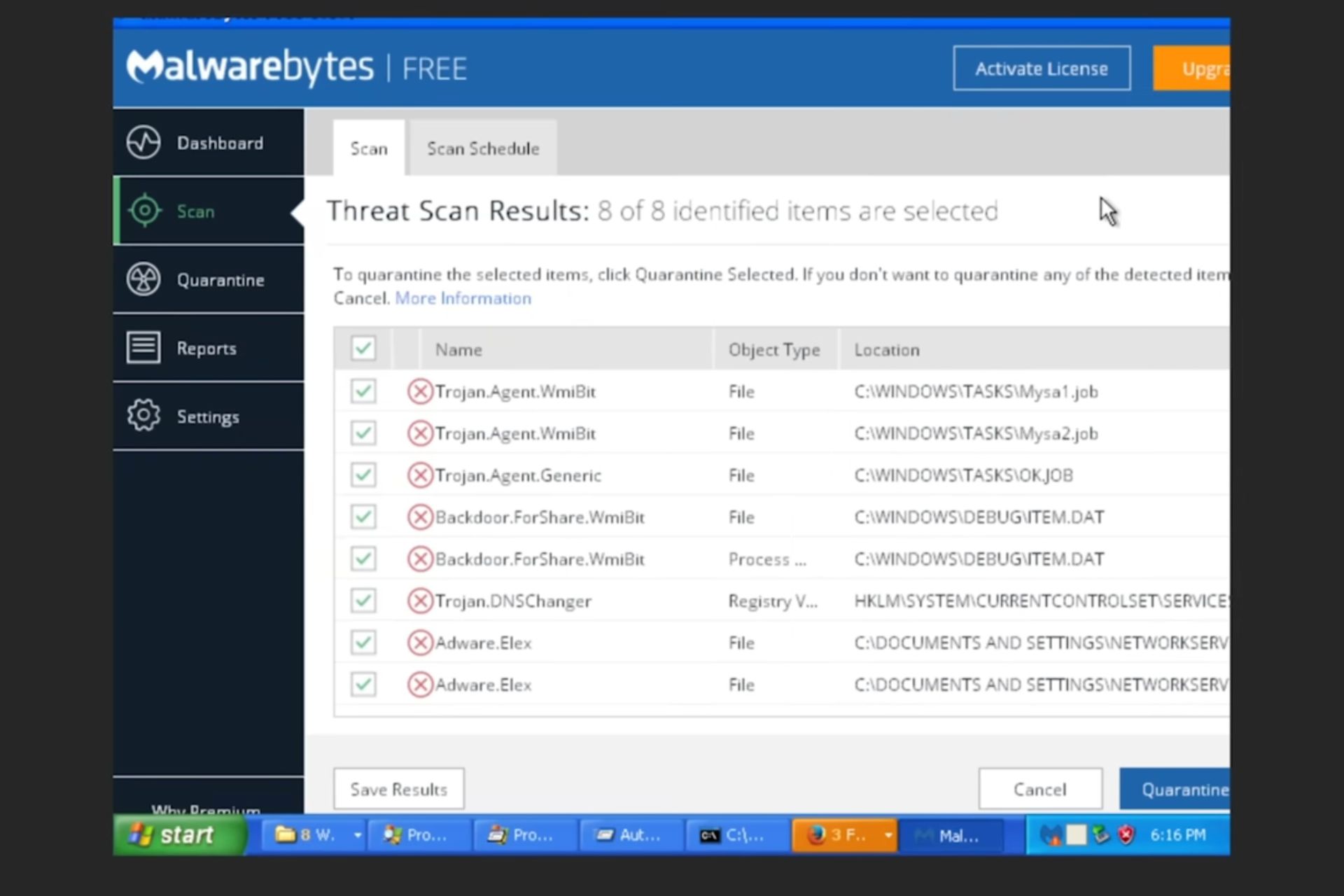Open the Malwarebytes tray icon
Viewport: 1344px width, 896px height.
1052,834
